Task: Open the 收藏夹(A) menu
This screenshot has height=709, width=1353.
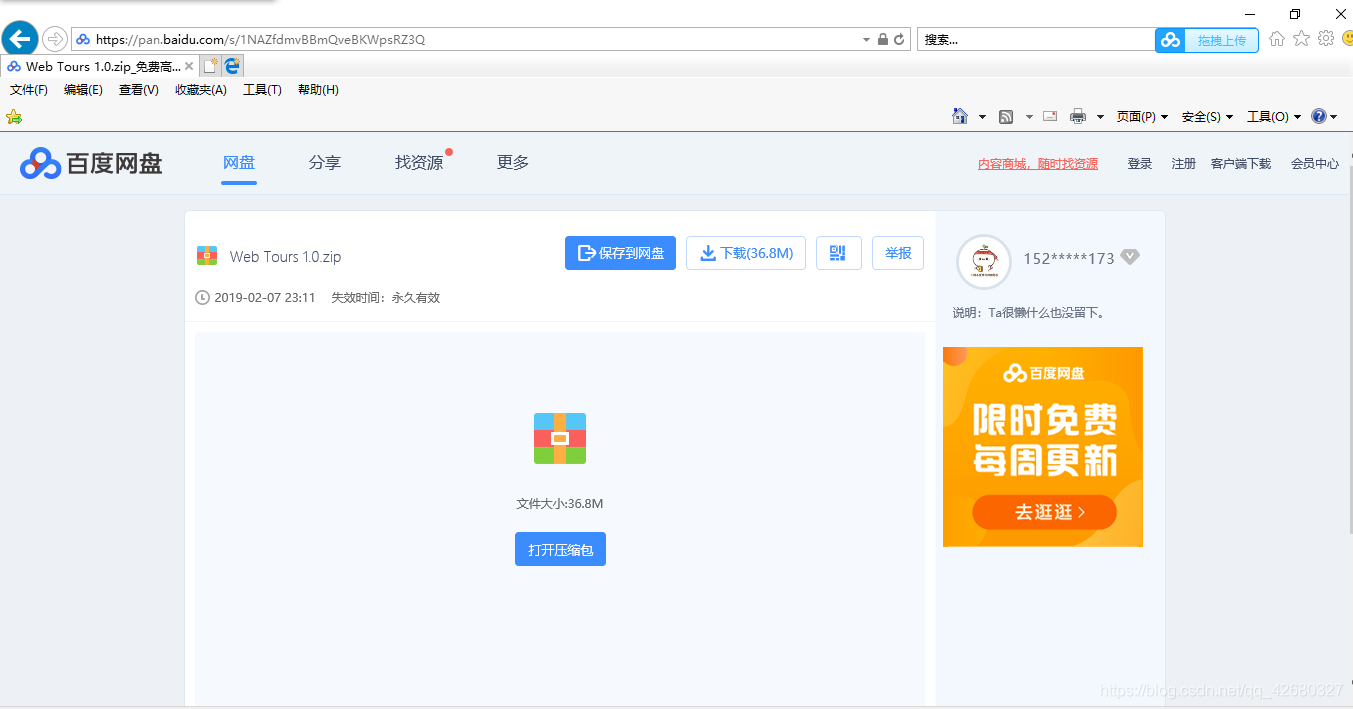Action: click(201, 90)
